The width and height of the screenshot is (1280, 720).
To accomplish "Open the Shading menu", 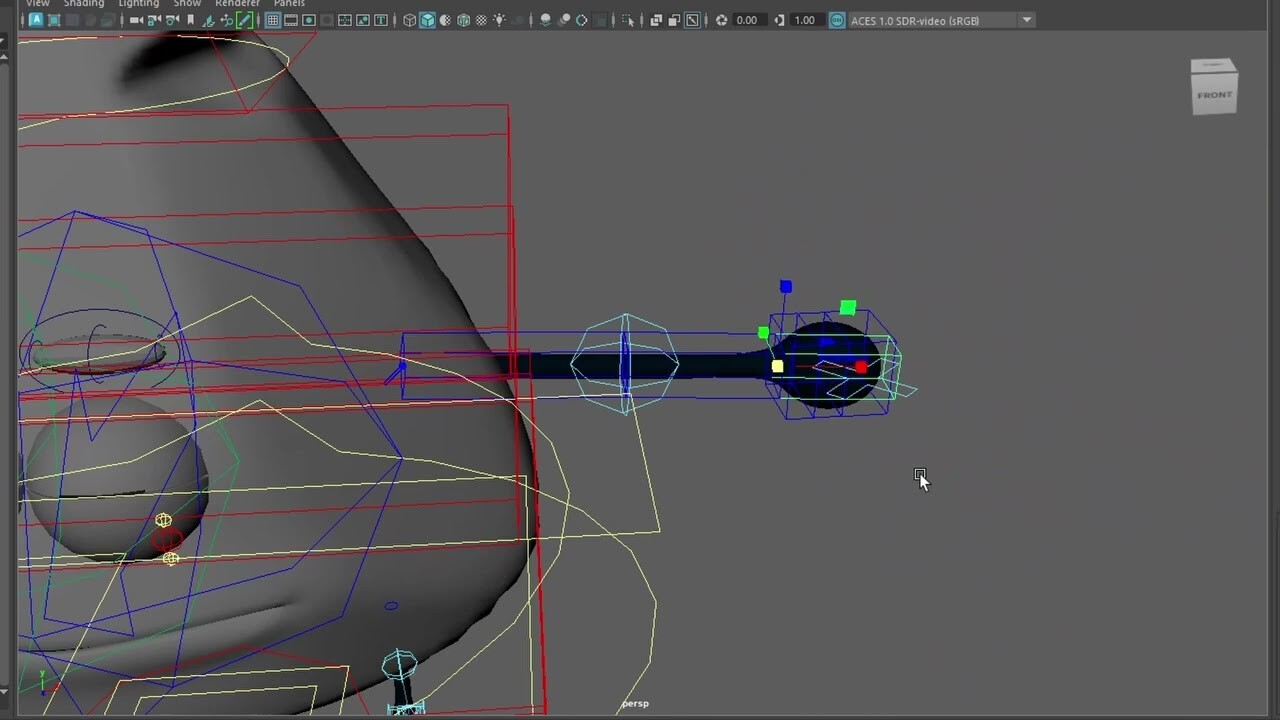I will [x=84, y=4].
